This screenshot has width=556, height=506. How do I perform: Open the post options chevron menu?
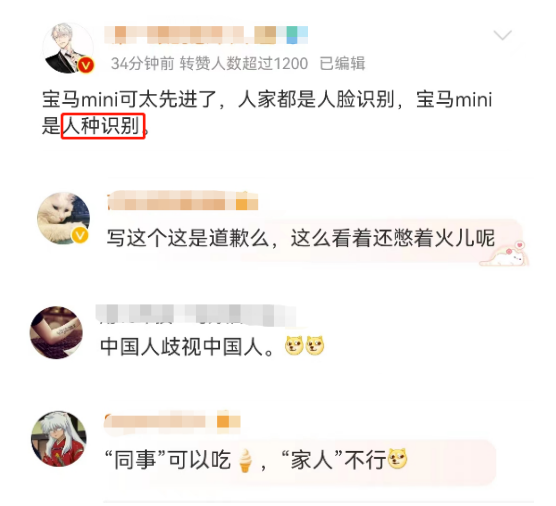coord(502,35)
